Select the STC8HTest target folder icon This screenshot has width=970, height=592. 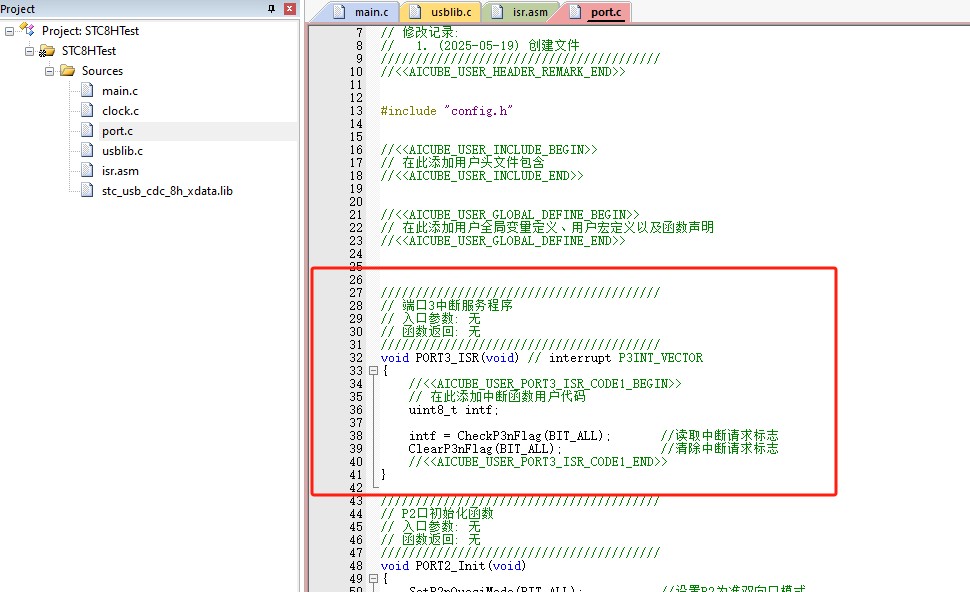pos(47,51)
